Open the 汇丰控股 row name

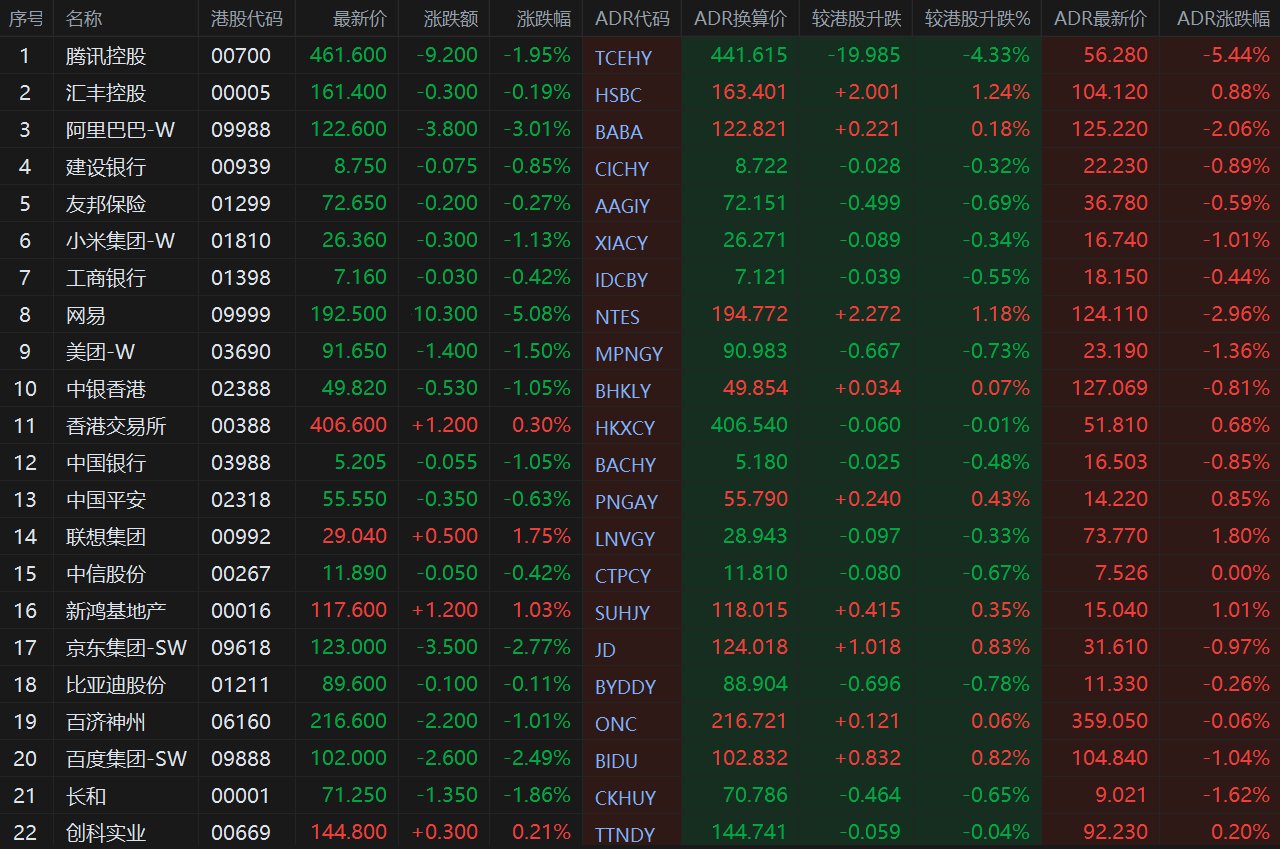(106, 93)
